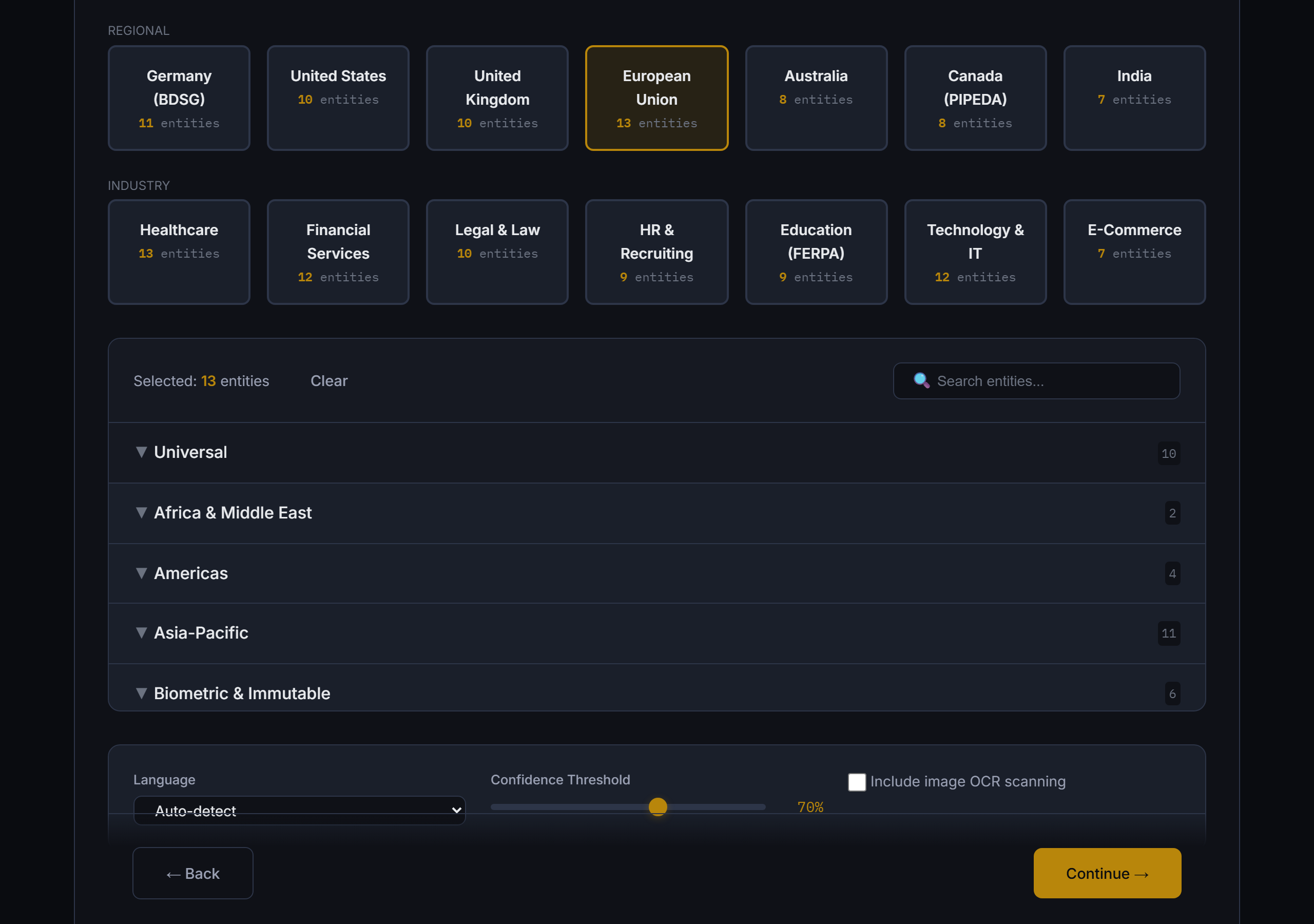Click Clear to reset selected entities

[328, 381]
